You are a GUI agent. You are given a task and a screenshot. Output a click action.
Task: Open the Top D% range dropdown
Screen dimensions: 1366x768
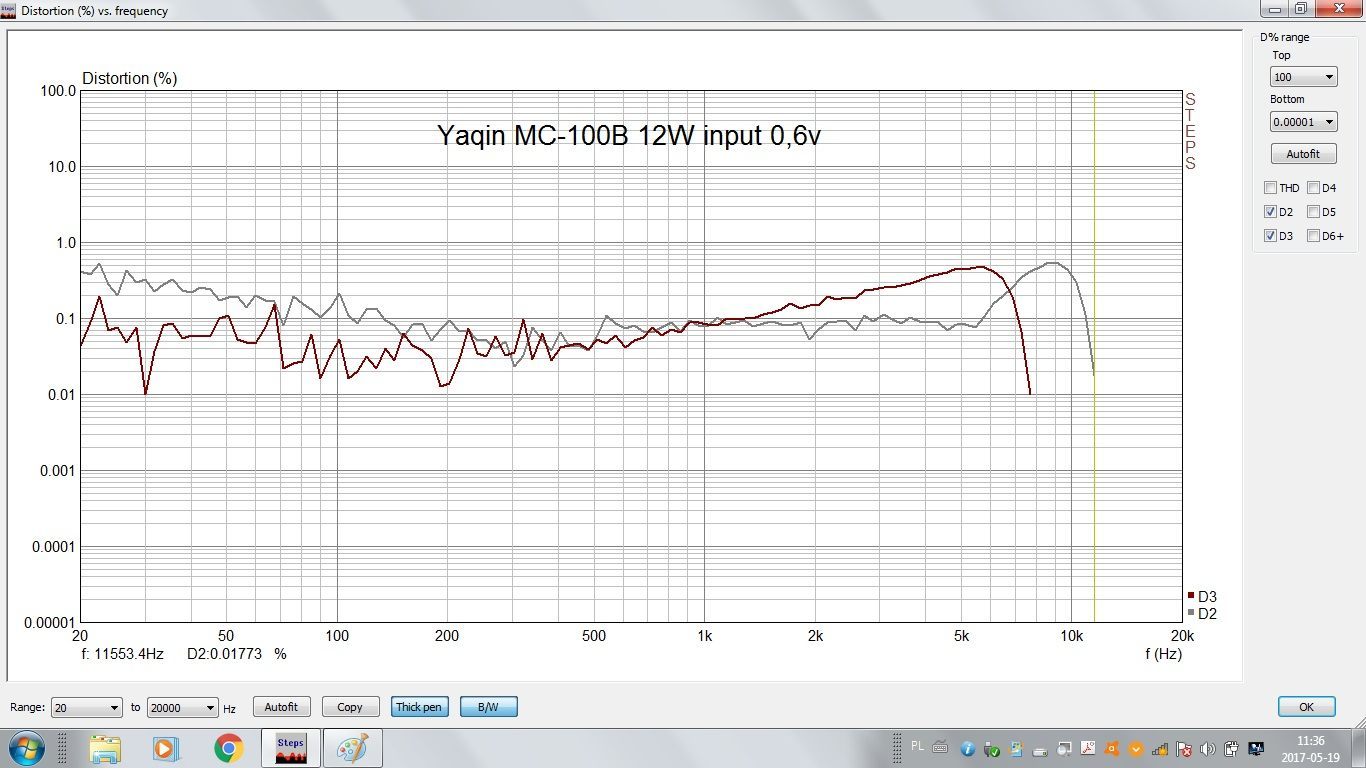coord(1303,77)
